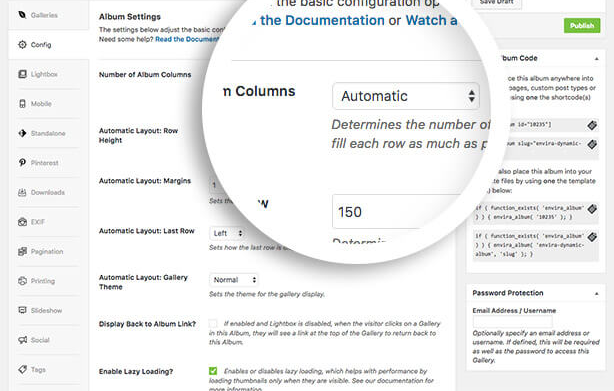
Task: Copy the album id shortcode
Action: pyautogui.click(x=592, y=125)
